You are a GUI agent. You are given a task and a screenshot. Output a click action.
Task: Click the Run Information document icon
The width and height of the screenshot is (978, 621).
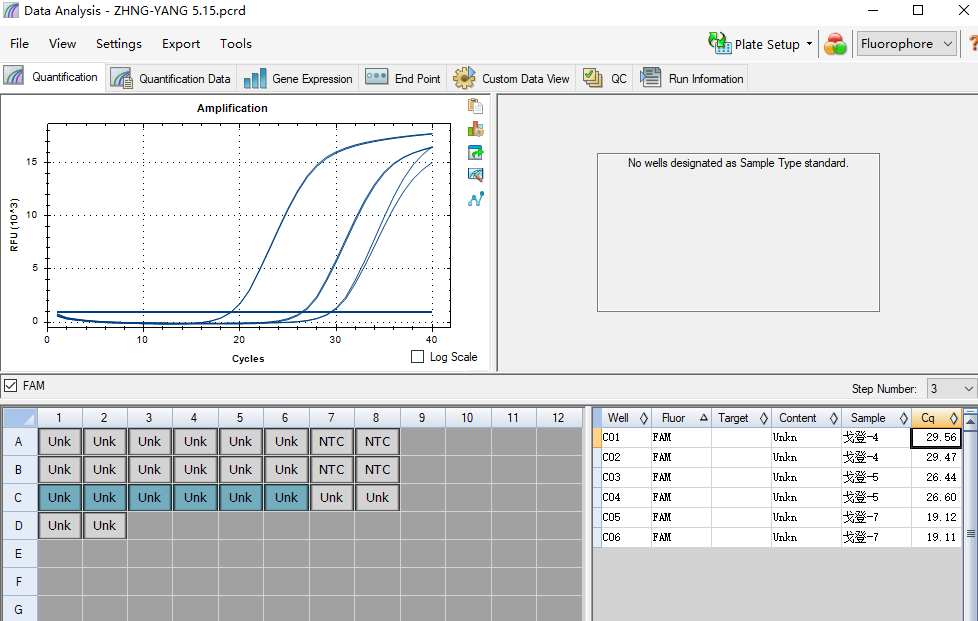(651, 78)
